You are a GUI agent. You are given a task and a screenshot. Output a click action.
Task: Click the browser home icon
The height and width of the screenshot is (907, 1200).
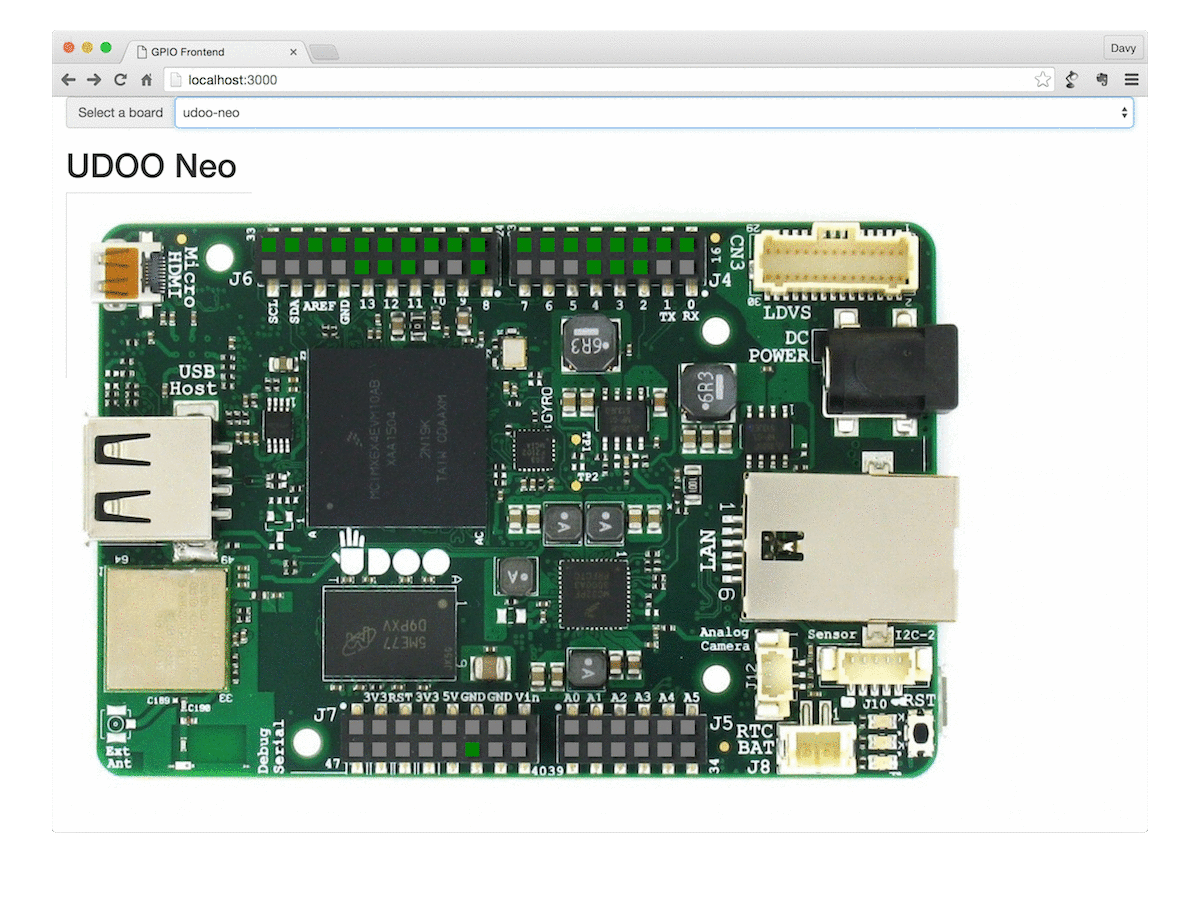146,80
